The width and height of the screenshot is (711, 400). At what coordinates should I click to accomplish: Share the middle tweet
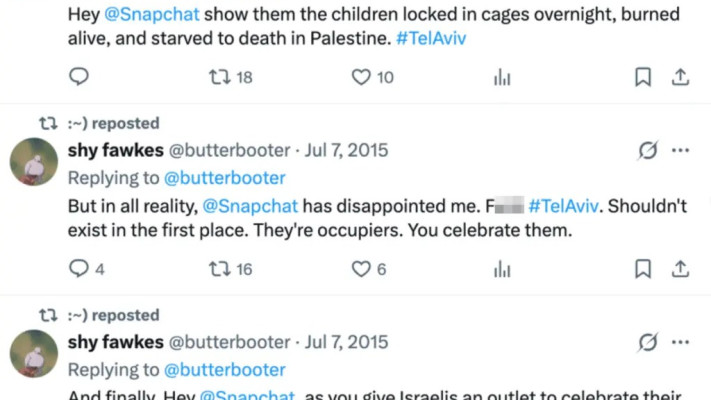pyautogui.click(x=680, y=268)
